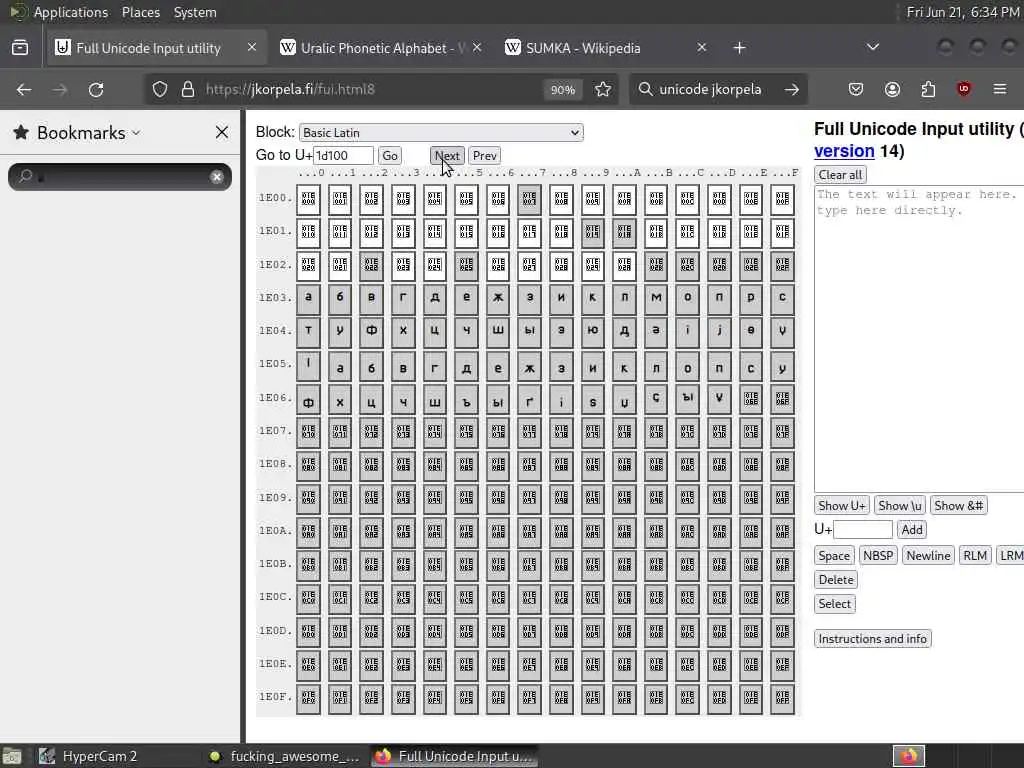Insert a Newline
The image size is (1024, 768).
point(928,556)
